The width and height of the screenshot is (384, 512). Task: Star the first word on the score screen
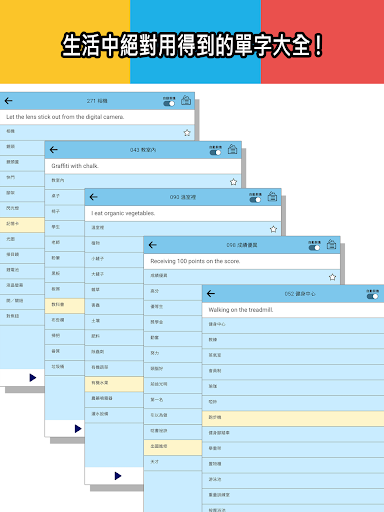tap(332, 277)
